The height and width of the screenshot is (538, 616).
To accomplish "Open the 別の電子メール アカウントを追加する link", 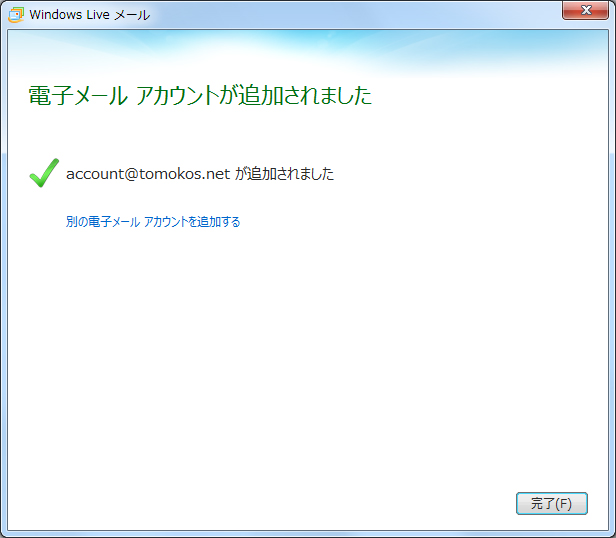I will 153,222.
